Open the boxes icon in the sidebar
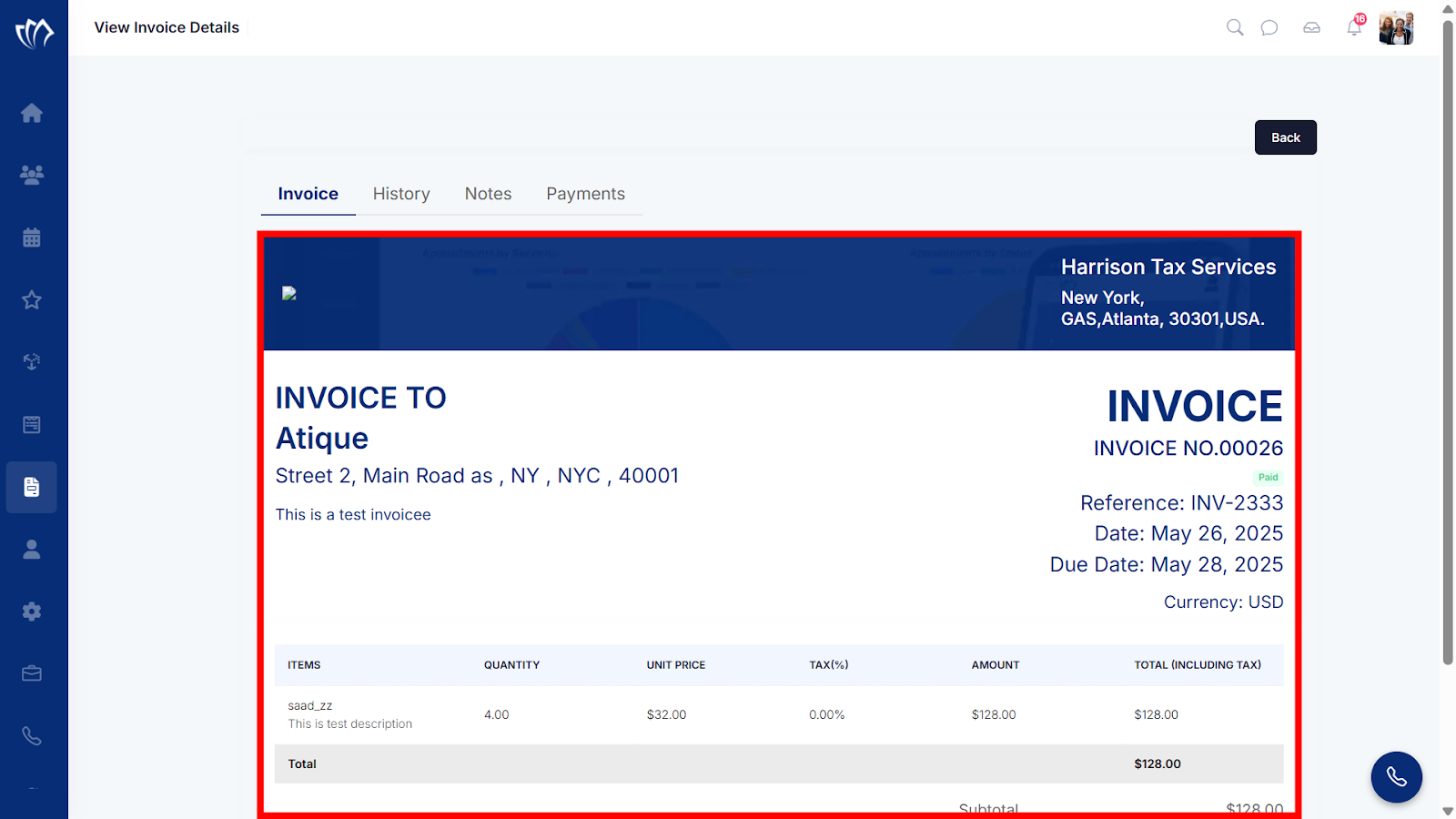Screen dimensions: 1456x819 (x=32, y=361)
